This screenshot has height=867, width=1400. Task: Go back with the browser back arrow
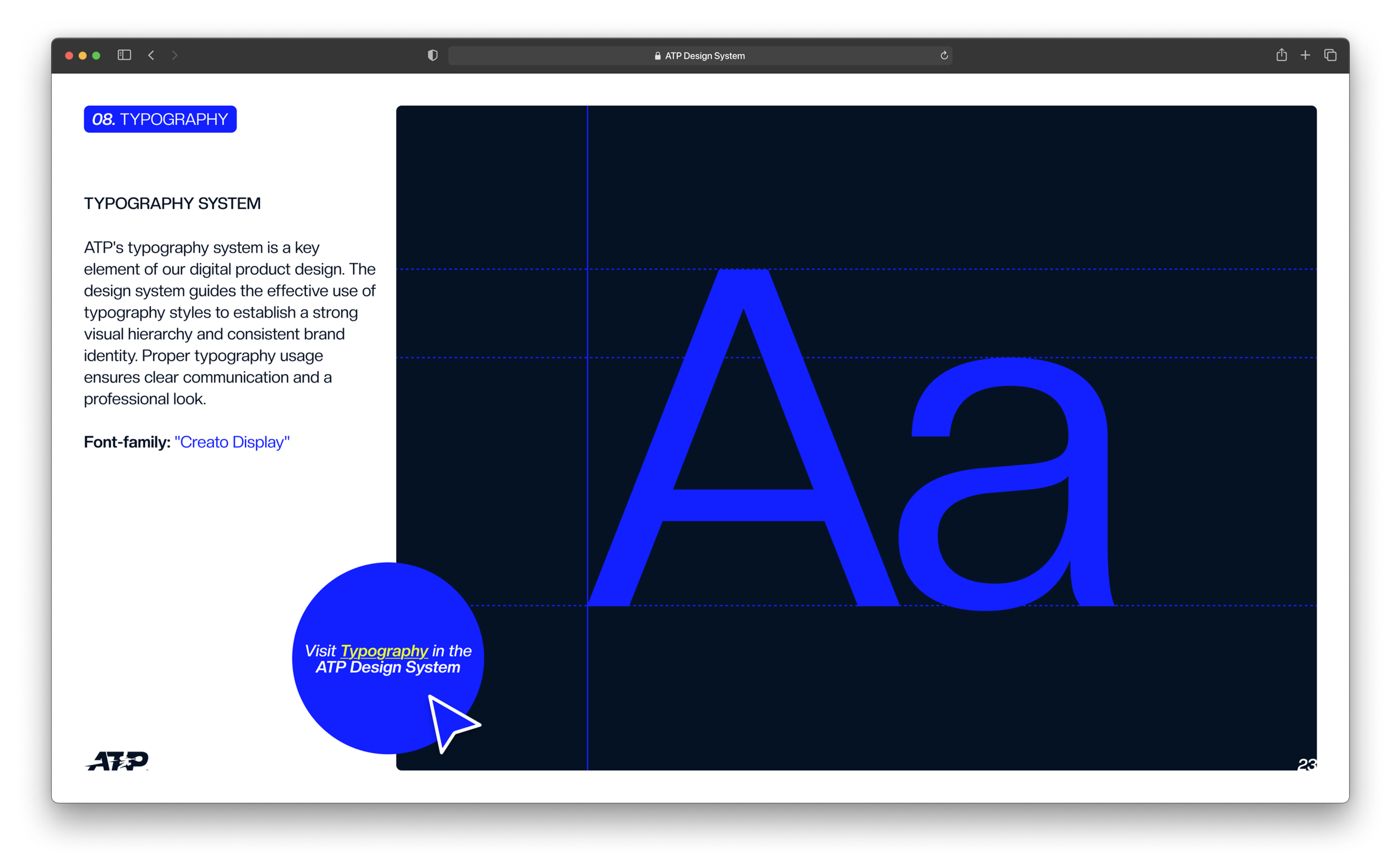151,55
